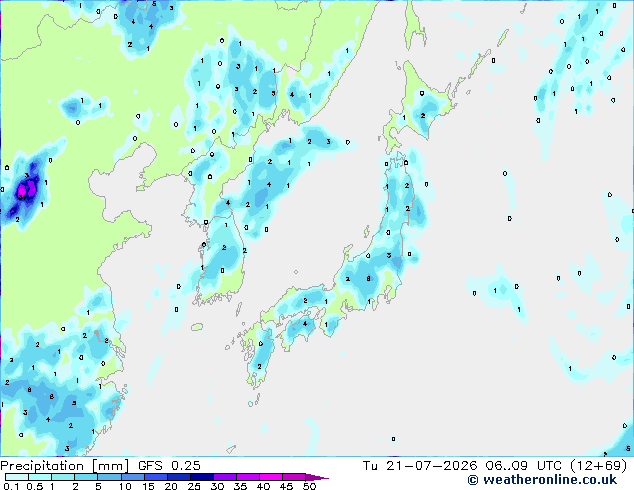Open the weatheronline.co.uk copyright link

[542, 480]
